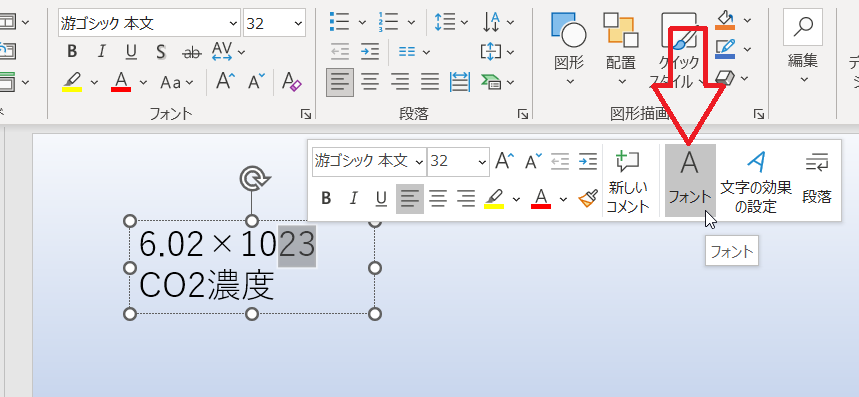Toggle Bold in the floating mini toolbar
Image resolution: width=859 pixels, height=397 pixels.
326,199
